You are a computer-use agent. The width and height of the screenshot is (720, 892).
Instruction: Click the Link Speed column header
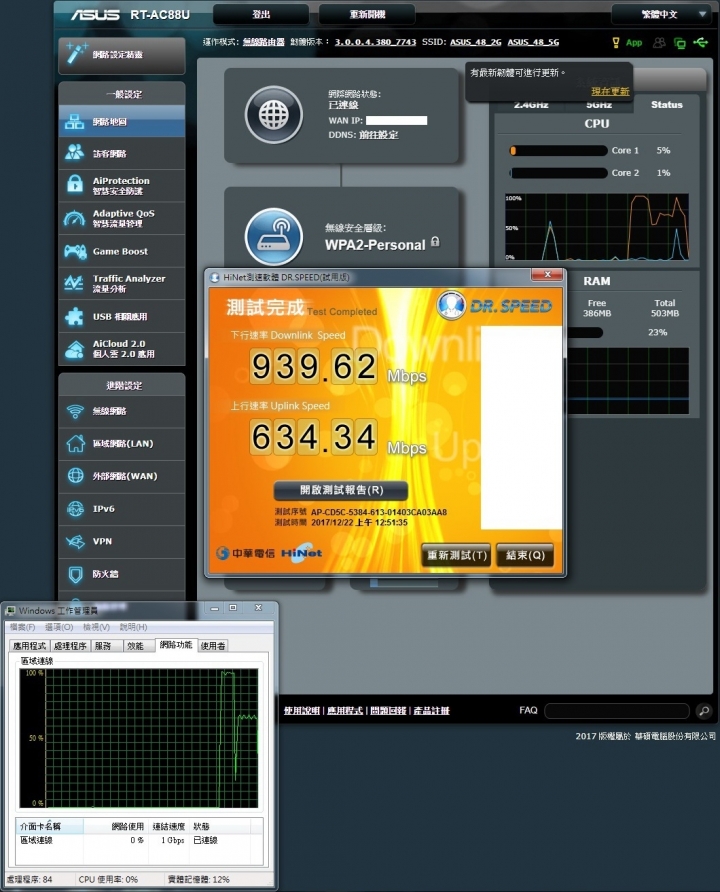(169, 826)
